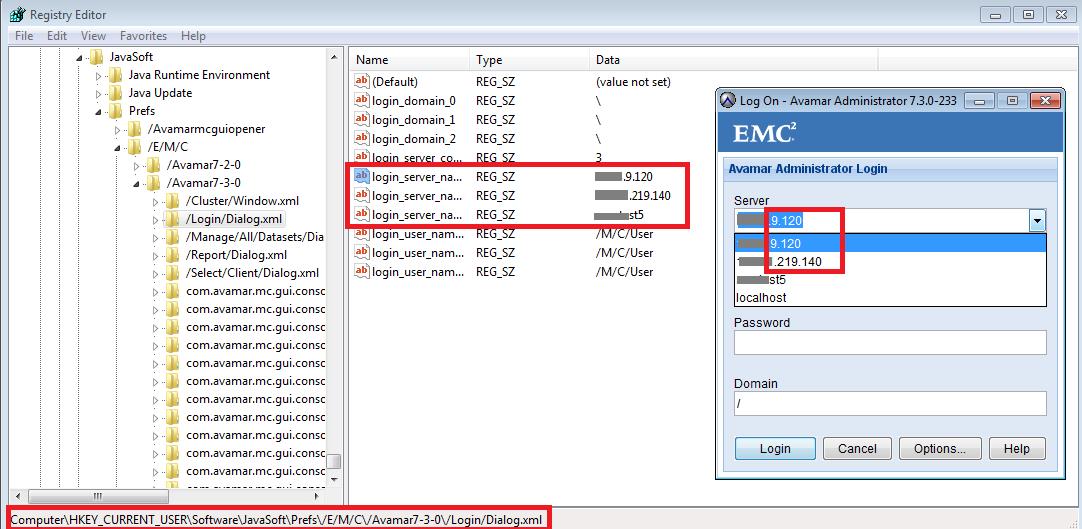Click the Registry Editor title bar icon
The height and width of the screenshot is (529, 1082).
18,14
